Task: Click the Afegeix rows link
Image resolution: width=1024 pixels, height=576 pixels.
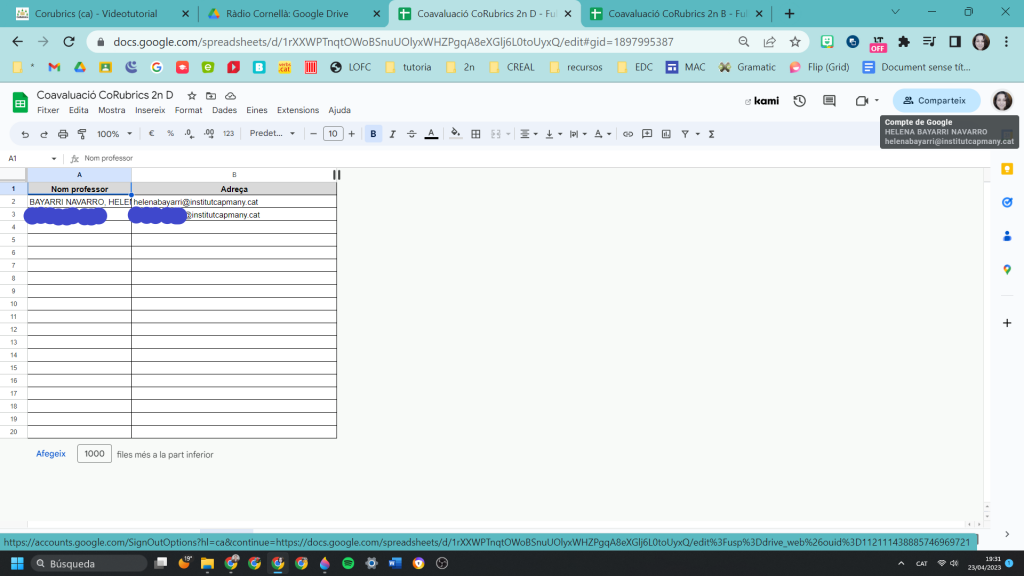Action: 51,453
